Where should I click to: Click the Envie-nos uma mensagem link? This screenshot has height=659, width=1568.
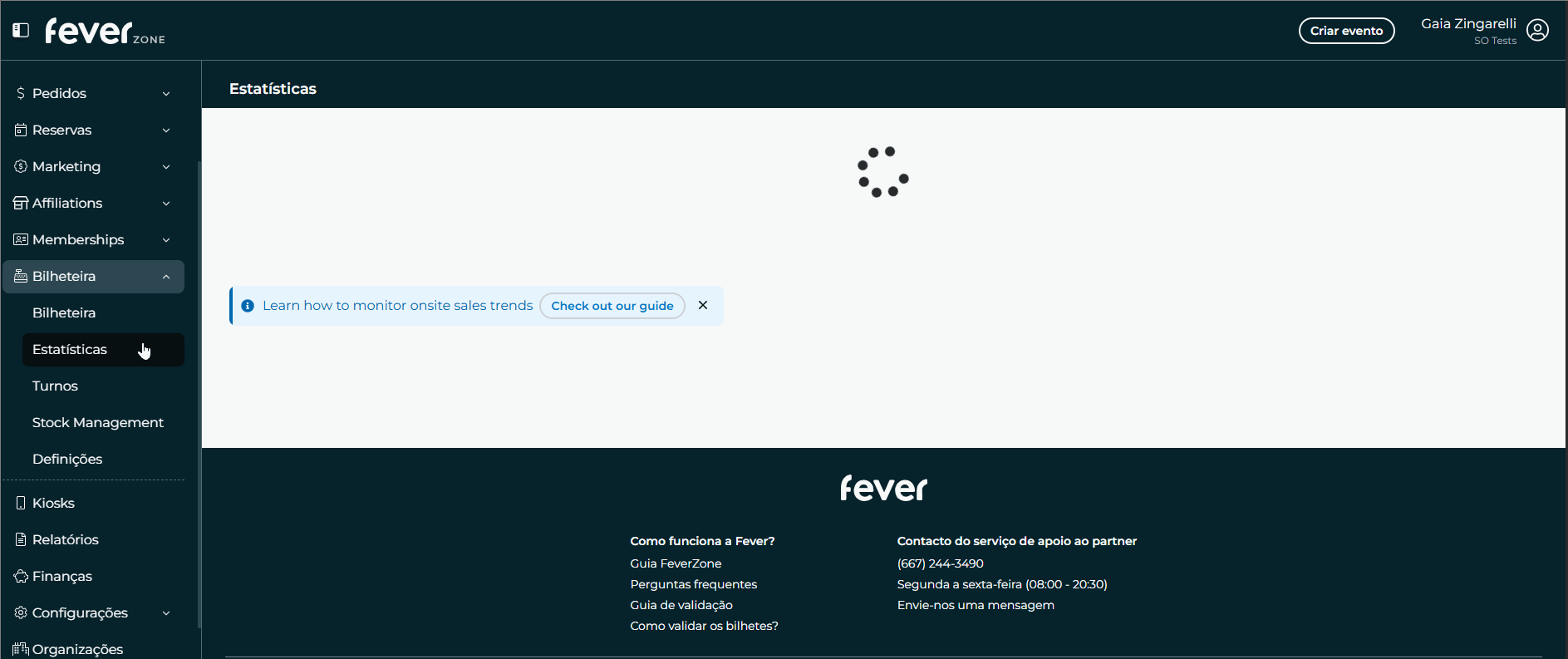pyautogui.click(x=976, y=605)
